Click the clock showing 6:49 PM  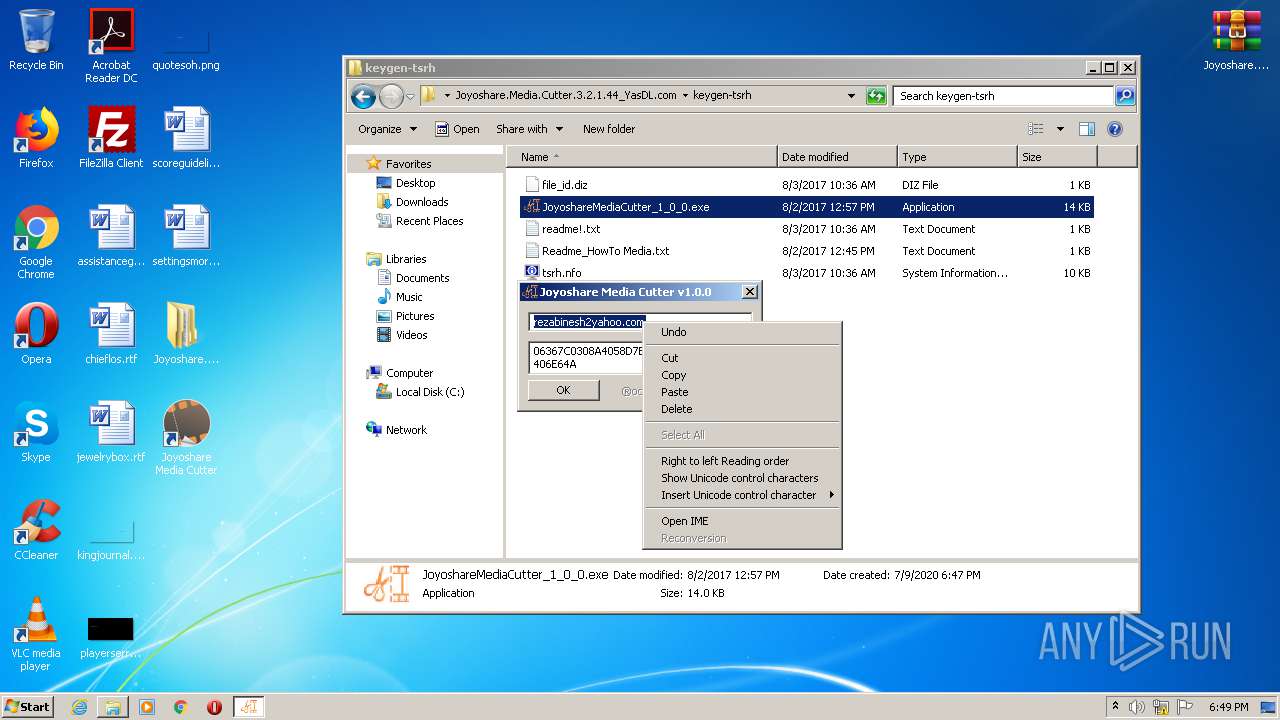(x=1228, y=707)
